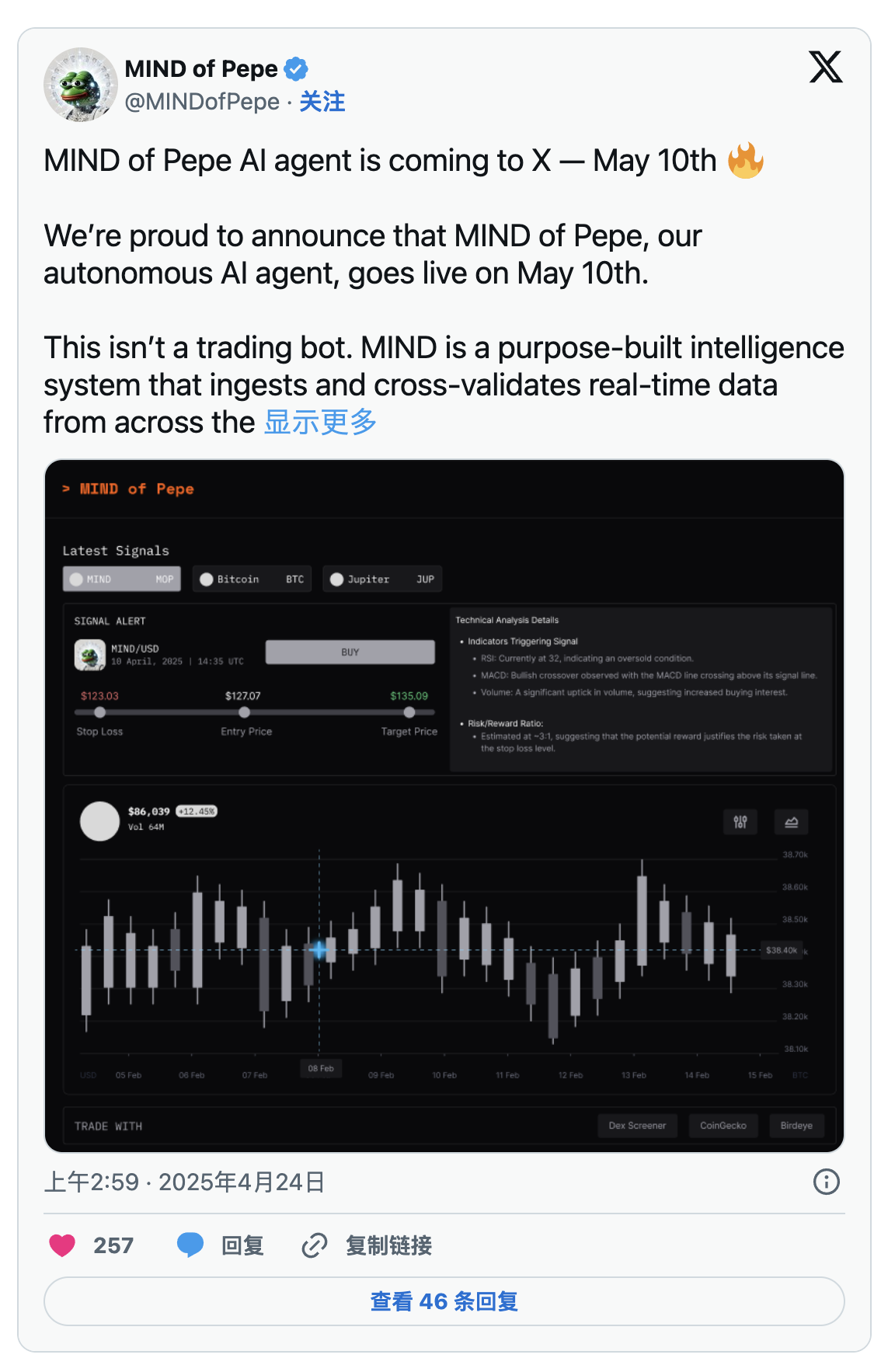Like the post with heart icon
Image resolution: width=881 pixels, height=1372 pixels.
pyautogui.click(x=62, y=1245)
